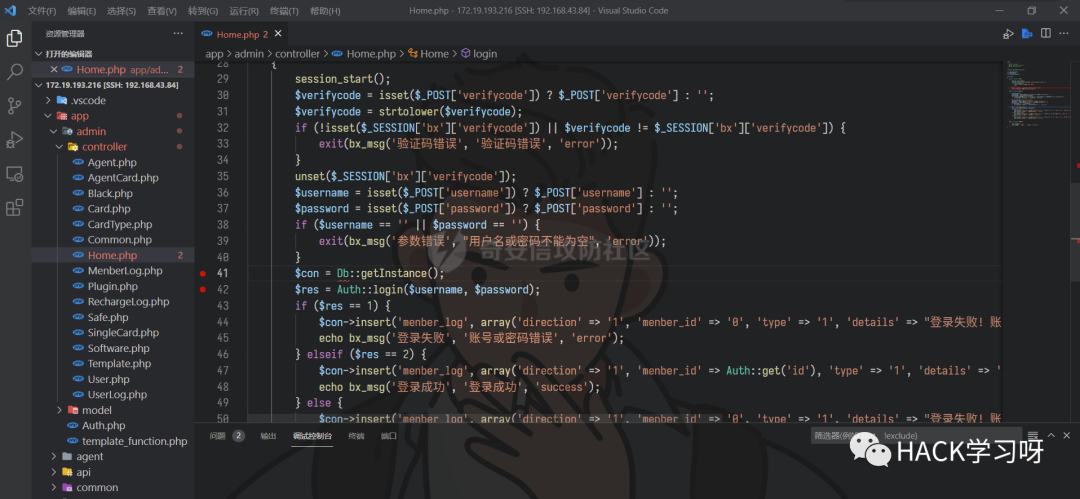Image resolution: width=1080 pixels, height=499 pixels.
Task: Open the Search view in activity bar
Action: tap(15, 72)
